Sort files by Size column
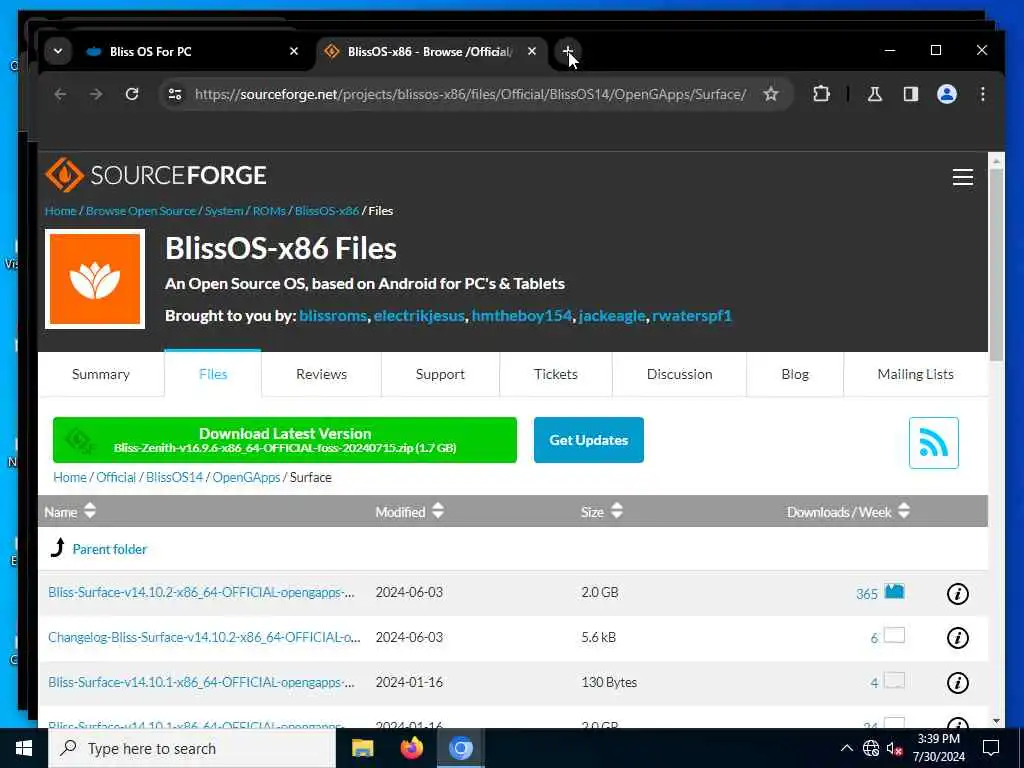The height and width of the screenshot is (768, 1024). click(601, 511)
